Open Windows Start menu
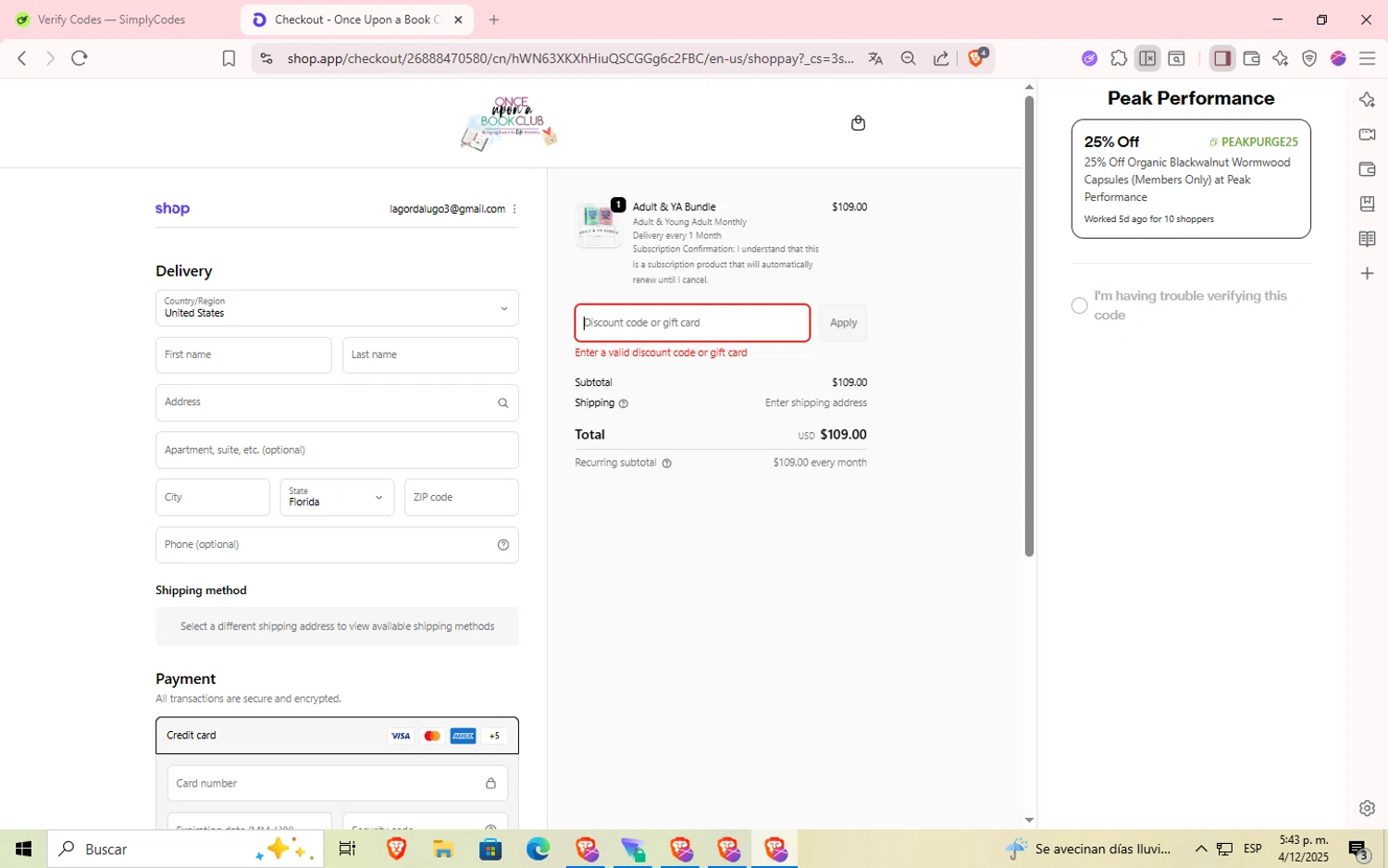This screenshot has height=868, width=1388. (24, 849)
